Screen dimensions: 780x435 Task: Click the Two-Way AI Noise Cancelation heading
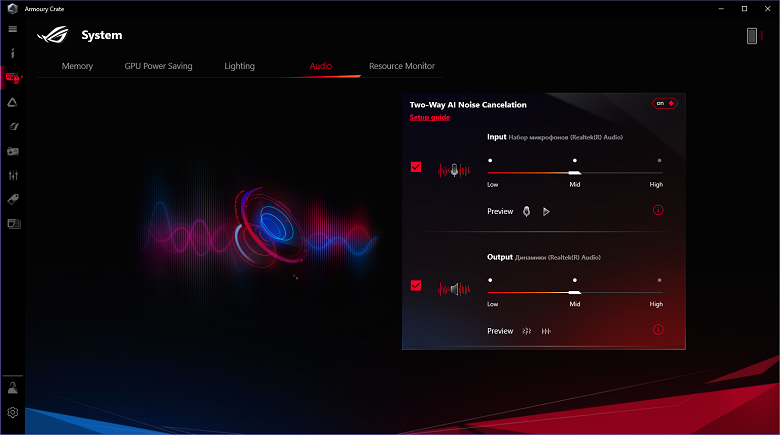tap(468, 105)
